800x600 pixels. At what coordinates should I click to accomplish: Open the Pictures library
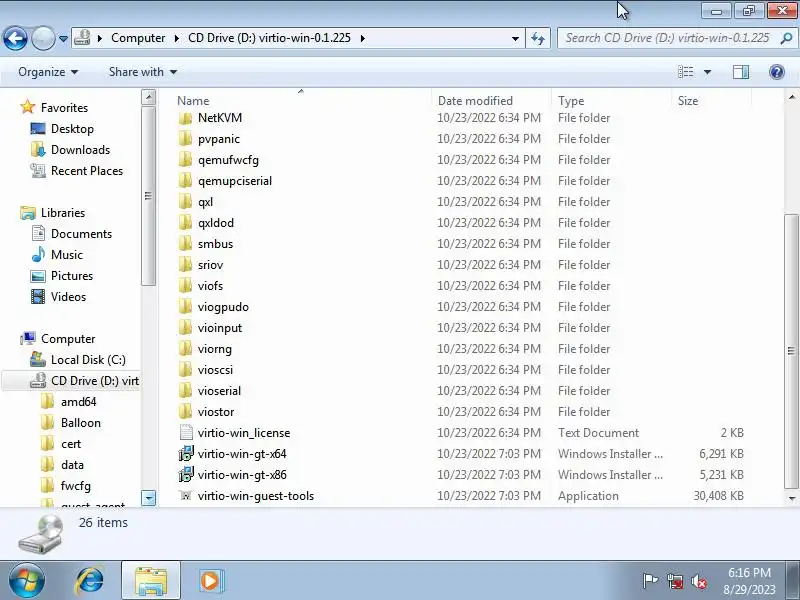click(72, 276)
